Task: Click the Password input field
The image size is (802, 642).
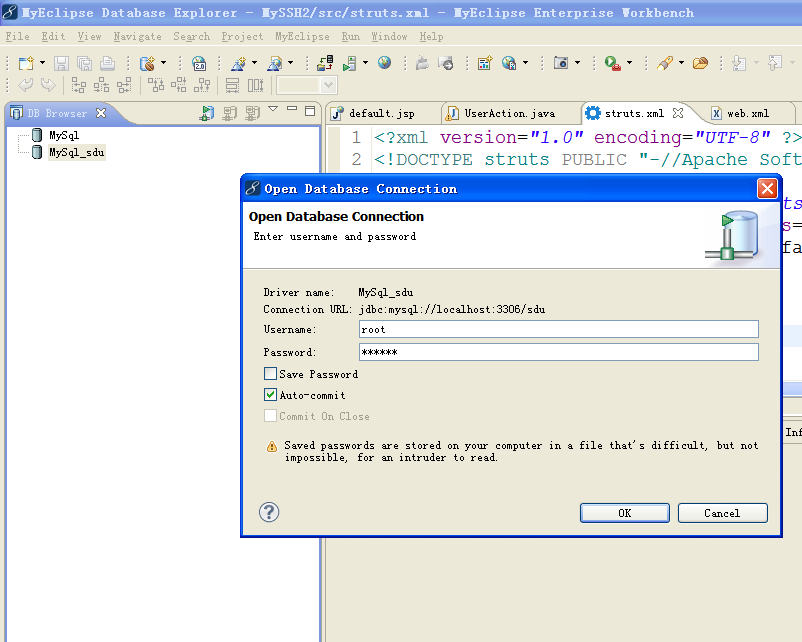Action: (559, 352)
